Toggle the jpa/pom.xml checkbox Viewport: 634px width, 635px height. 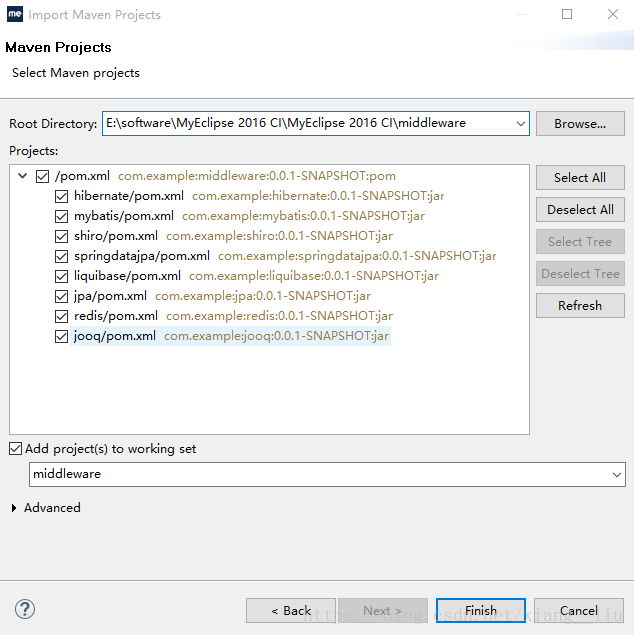pyautogui.click(x=61, y=296)
